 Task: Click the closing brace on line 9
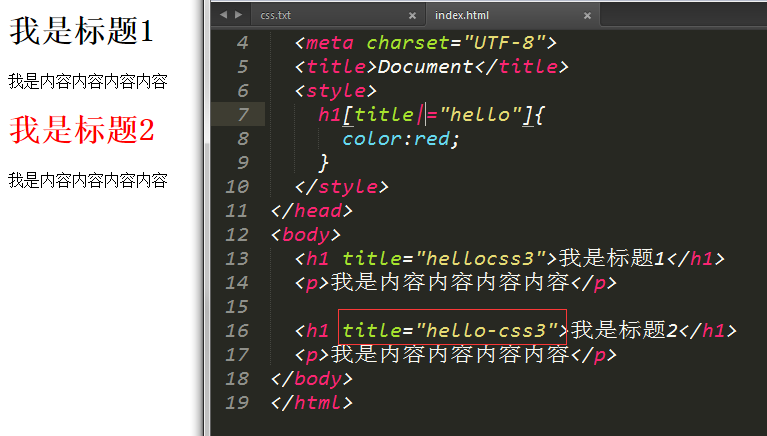tap(323, 162)
